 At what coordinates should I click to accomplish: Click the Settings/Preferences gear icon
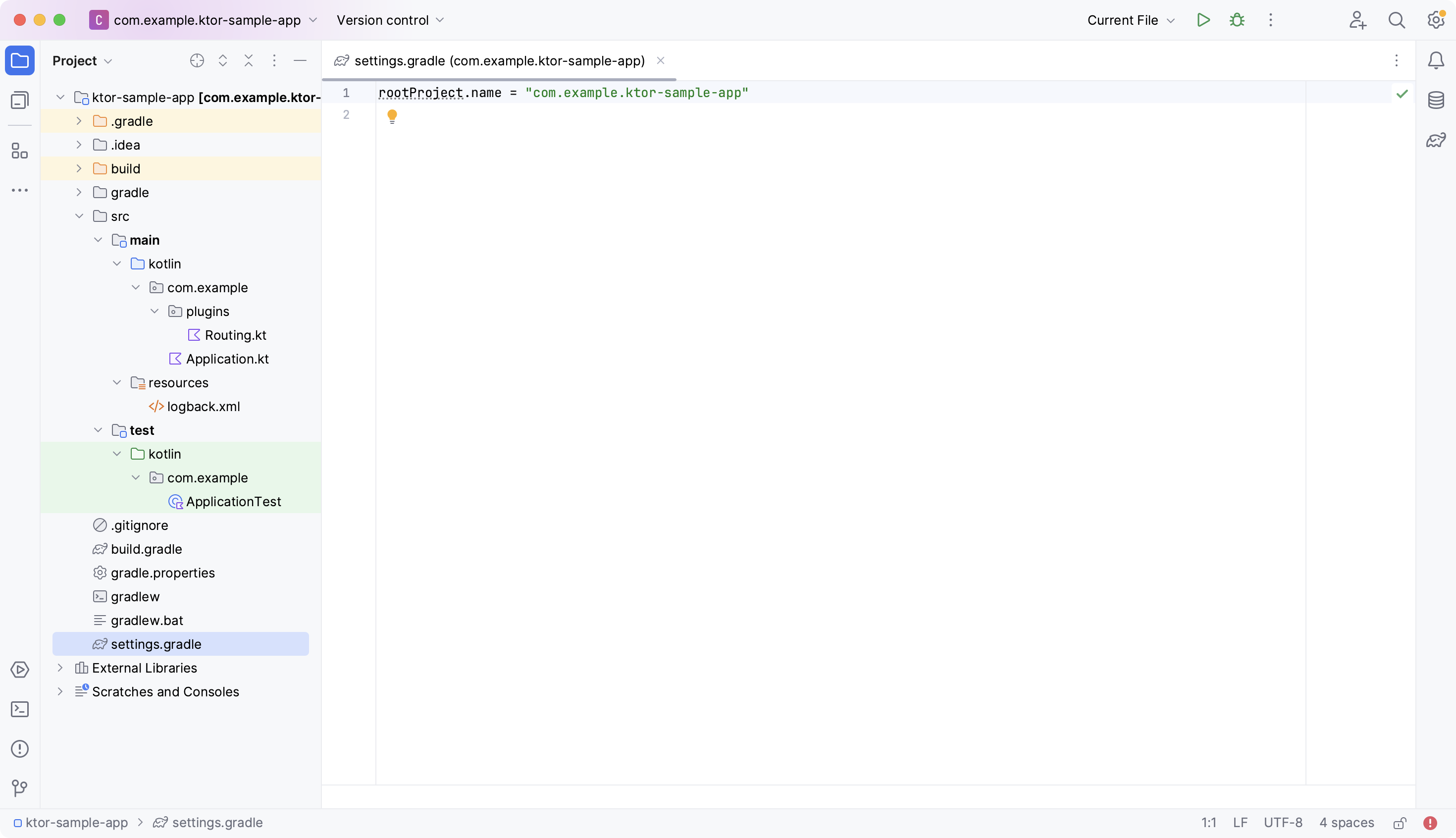[1436, 20]
